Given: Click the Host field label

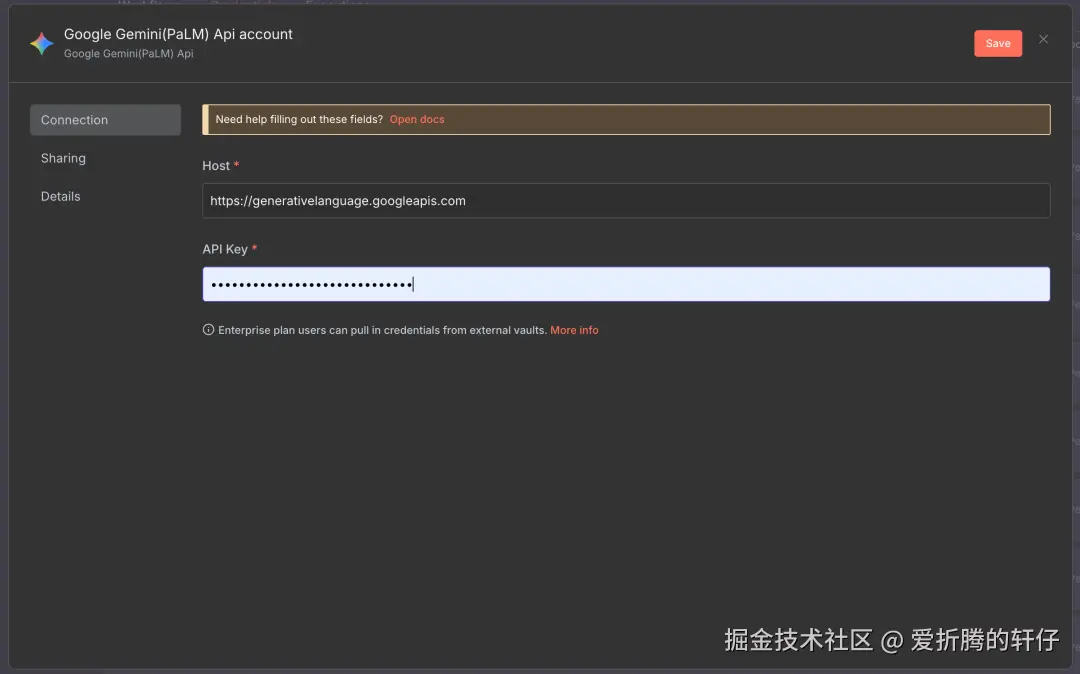Looking at the screenshot, I should point(214,165).
